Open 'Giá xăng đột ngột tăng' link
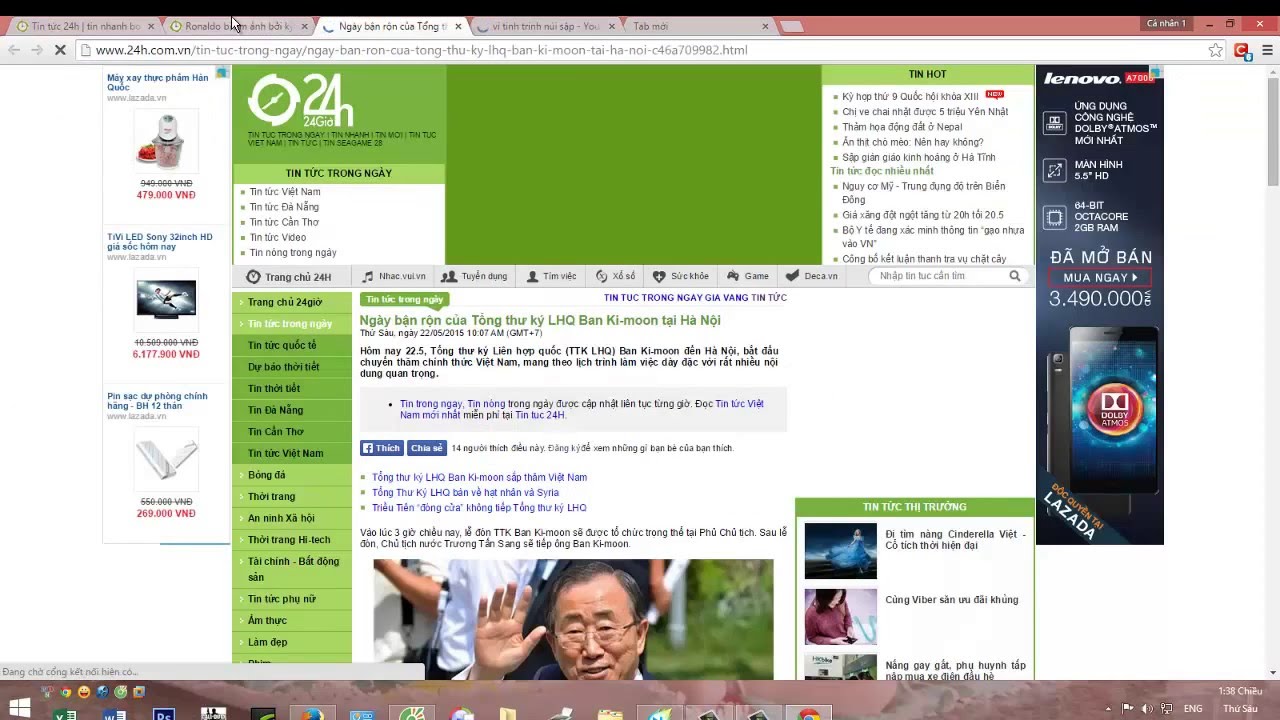 tap(922, 215)
